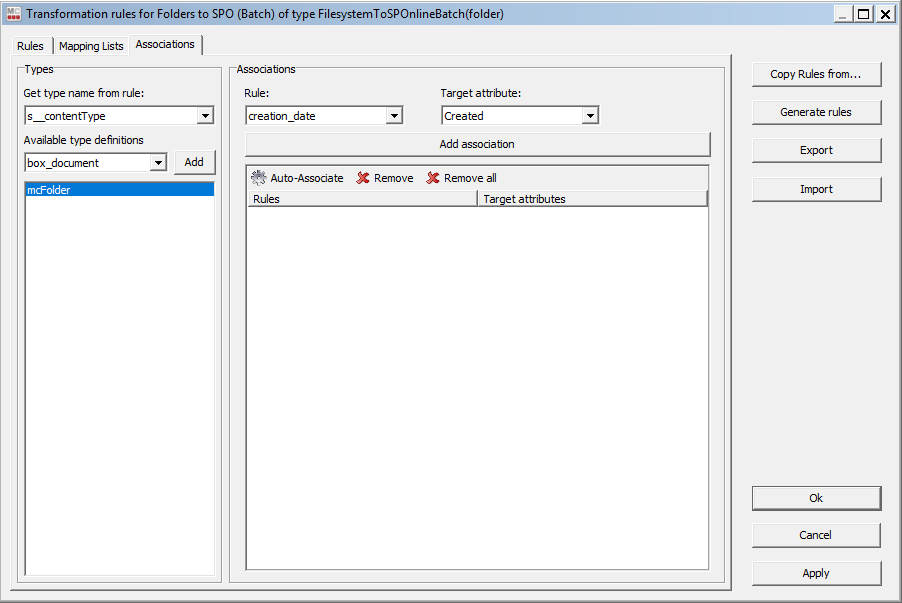This screenshot has height=603, width=902.
Task: Click the red X Remove icon
Action: pyautogui.click(x=363, y=178)
